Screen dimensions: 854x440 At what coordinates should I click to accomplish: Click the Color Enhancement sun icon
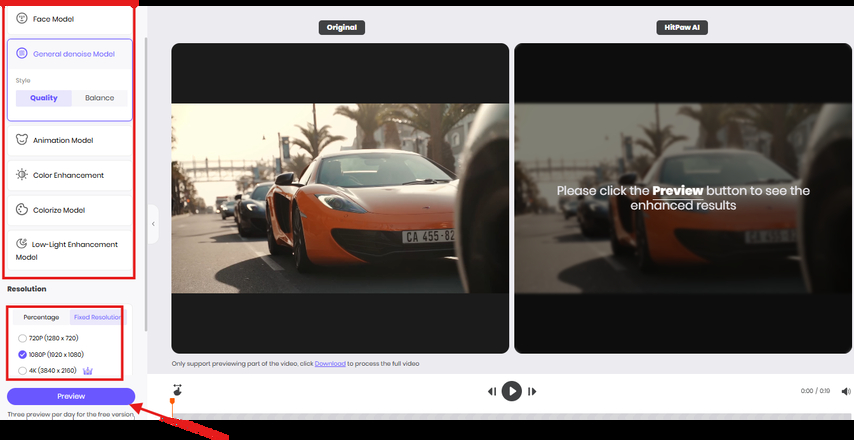[x=22, y=175]
